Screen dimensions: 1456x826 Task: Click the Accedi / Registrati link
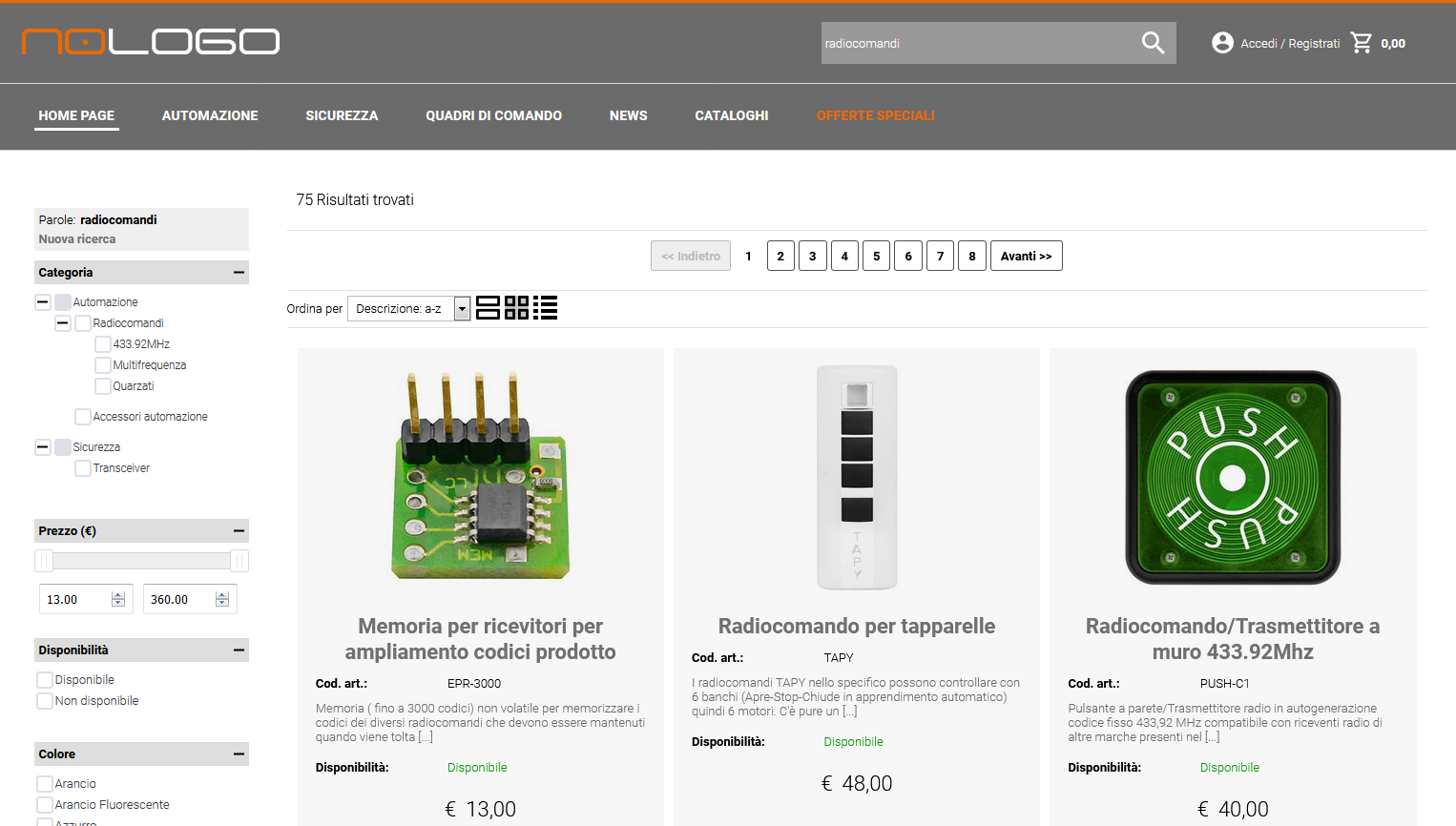click(x=1290, y=43)
